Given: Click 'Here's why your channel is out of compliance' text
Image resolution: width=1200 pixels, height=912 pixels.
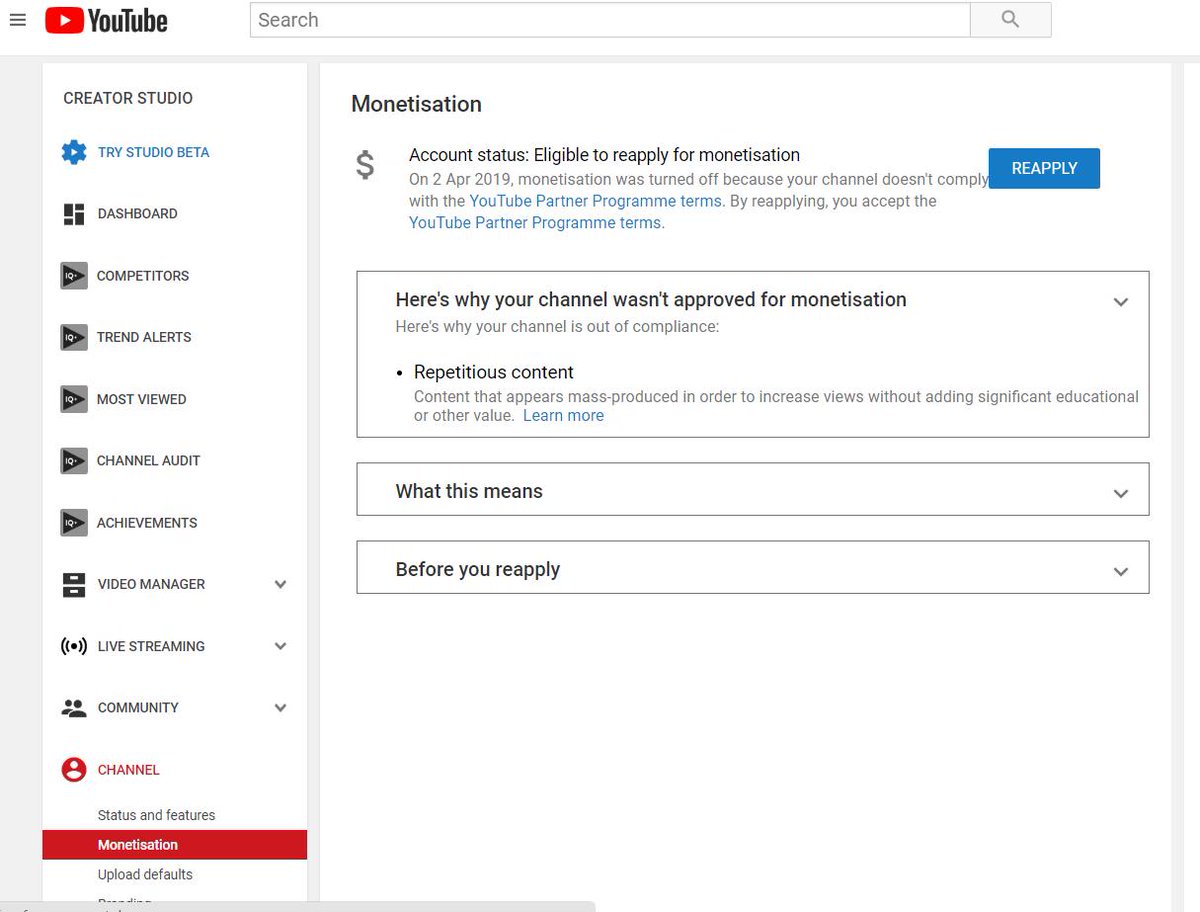Looking at the screenshot, I should tap(557, 327).
